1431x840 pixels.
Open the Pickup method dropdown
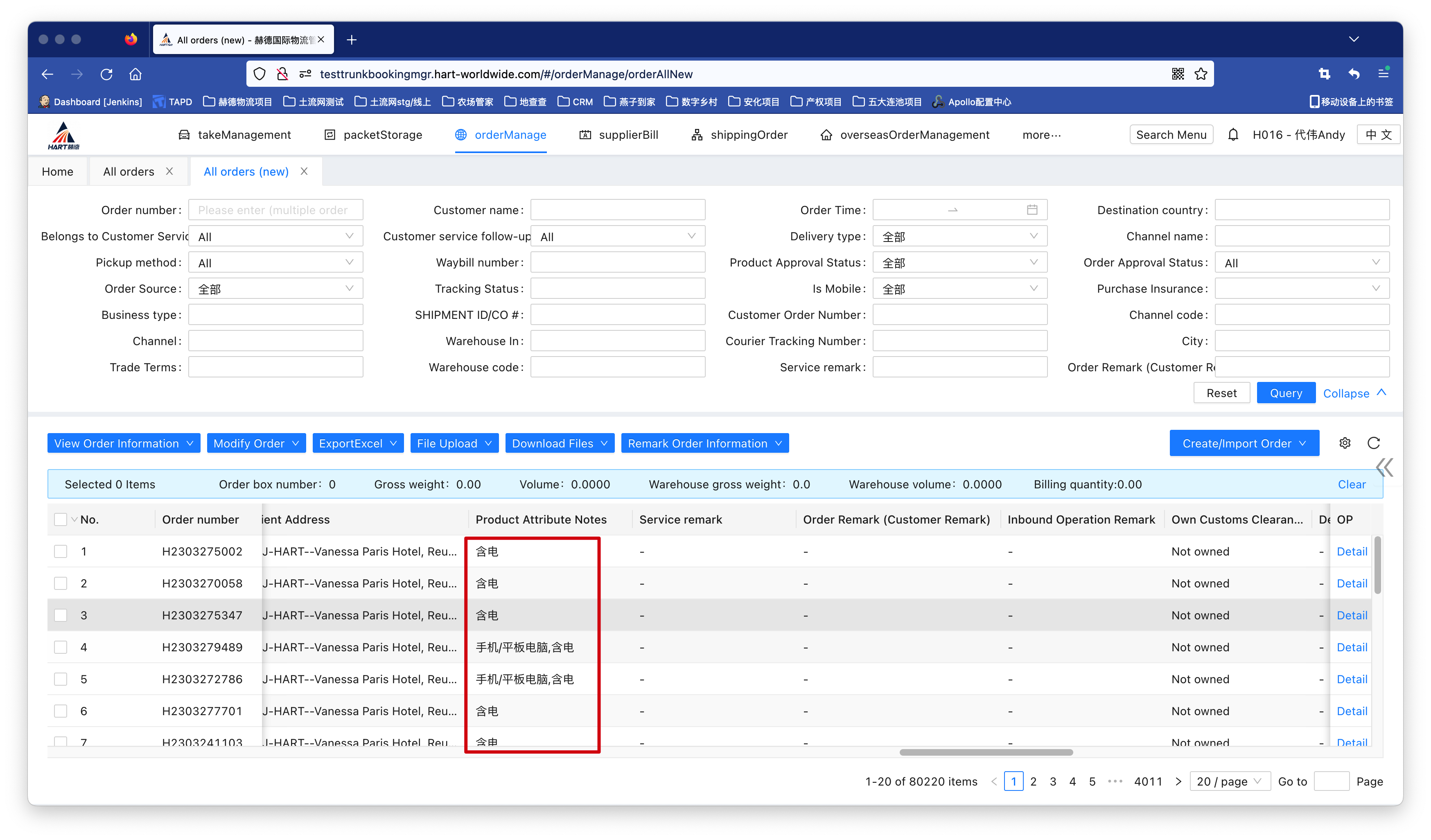(275, 262)
